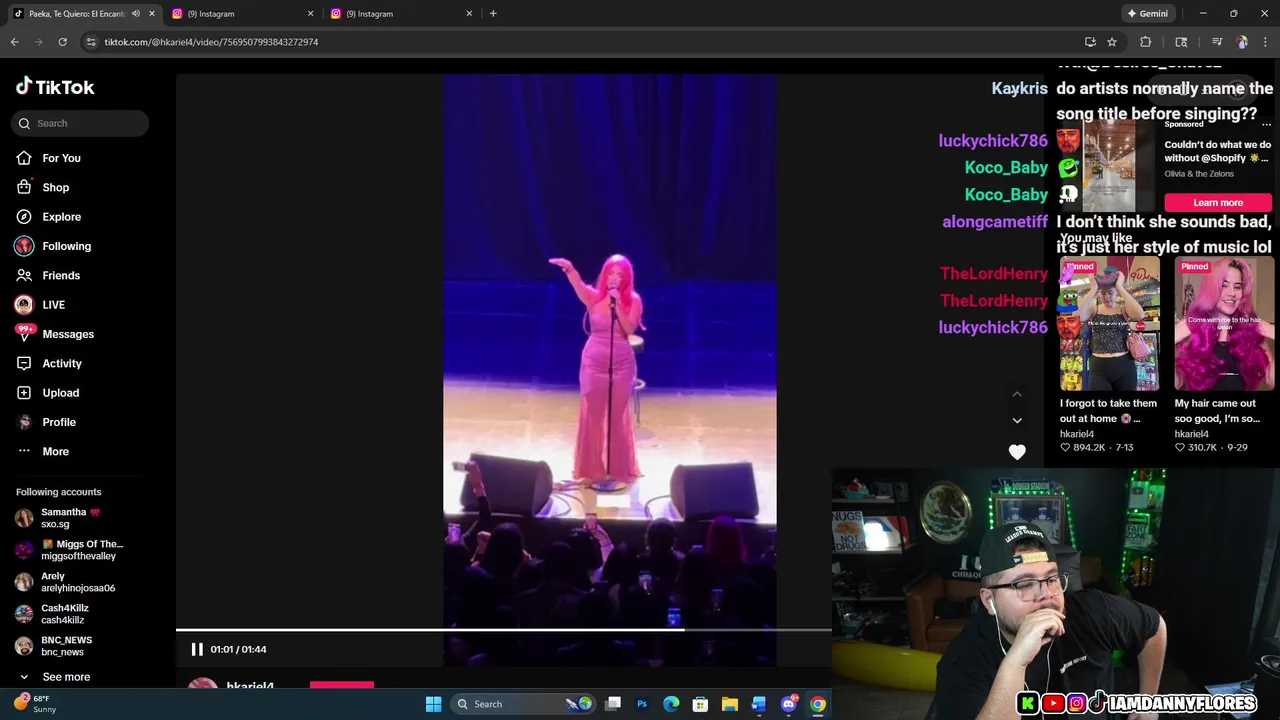1280x720 pixels.
Task: Click the Windows taskbar Search box
Action: click(x=523, y=704)
